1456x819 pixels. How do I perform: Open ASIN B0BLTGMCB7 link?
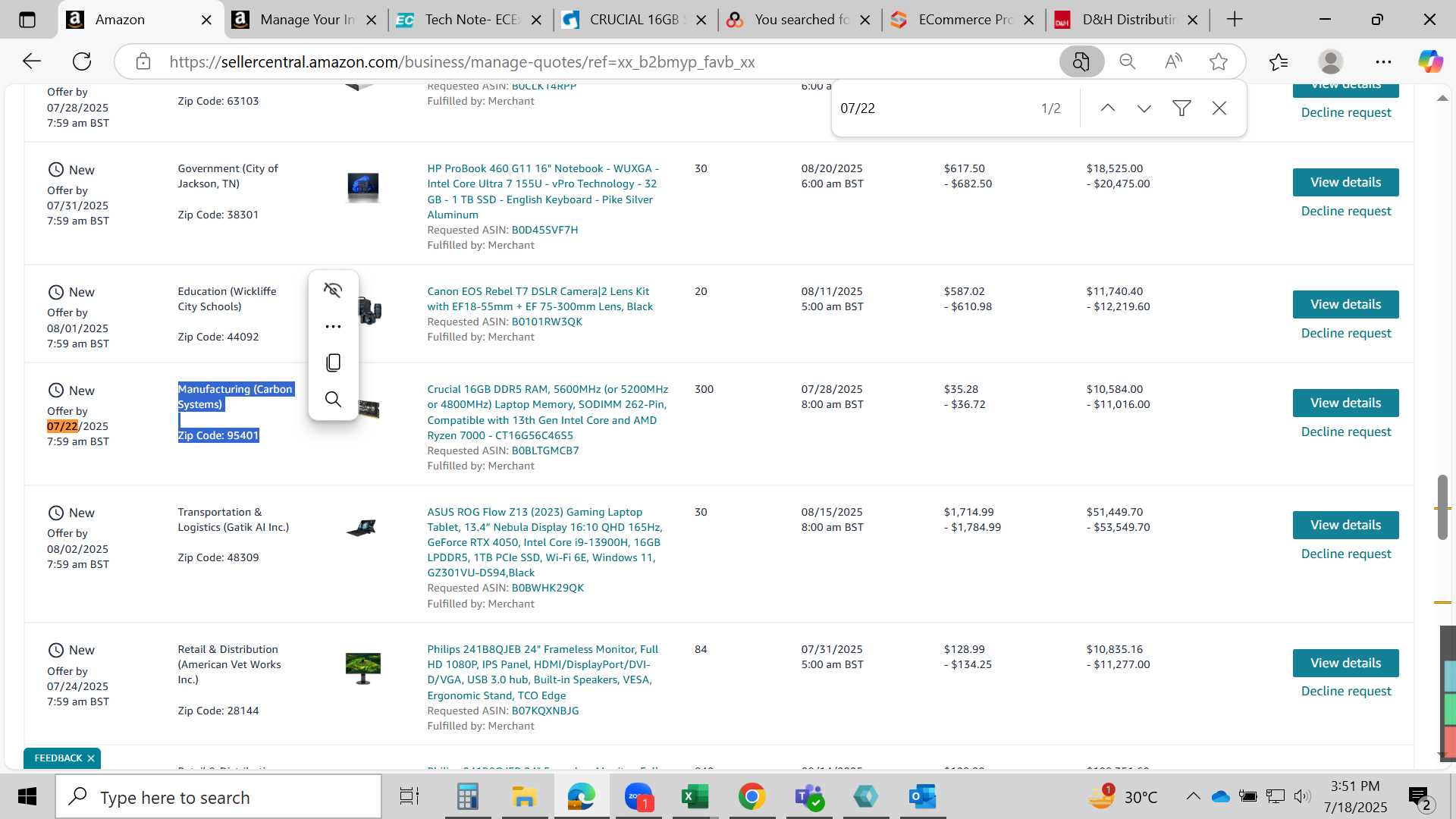[x=545, y=450]
